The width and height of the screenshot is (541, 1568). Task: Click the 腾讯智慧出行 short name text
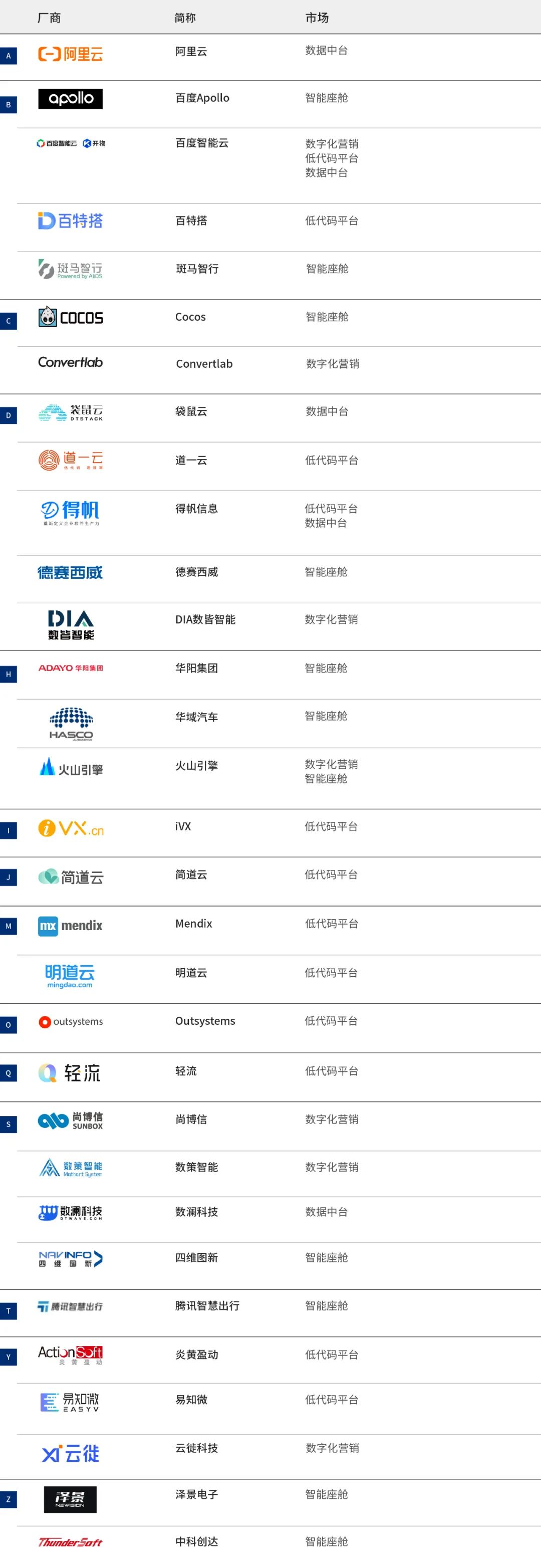pos(207,1305)
